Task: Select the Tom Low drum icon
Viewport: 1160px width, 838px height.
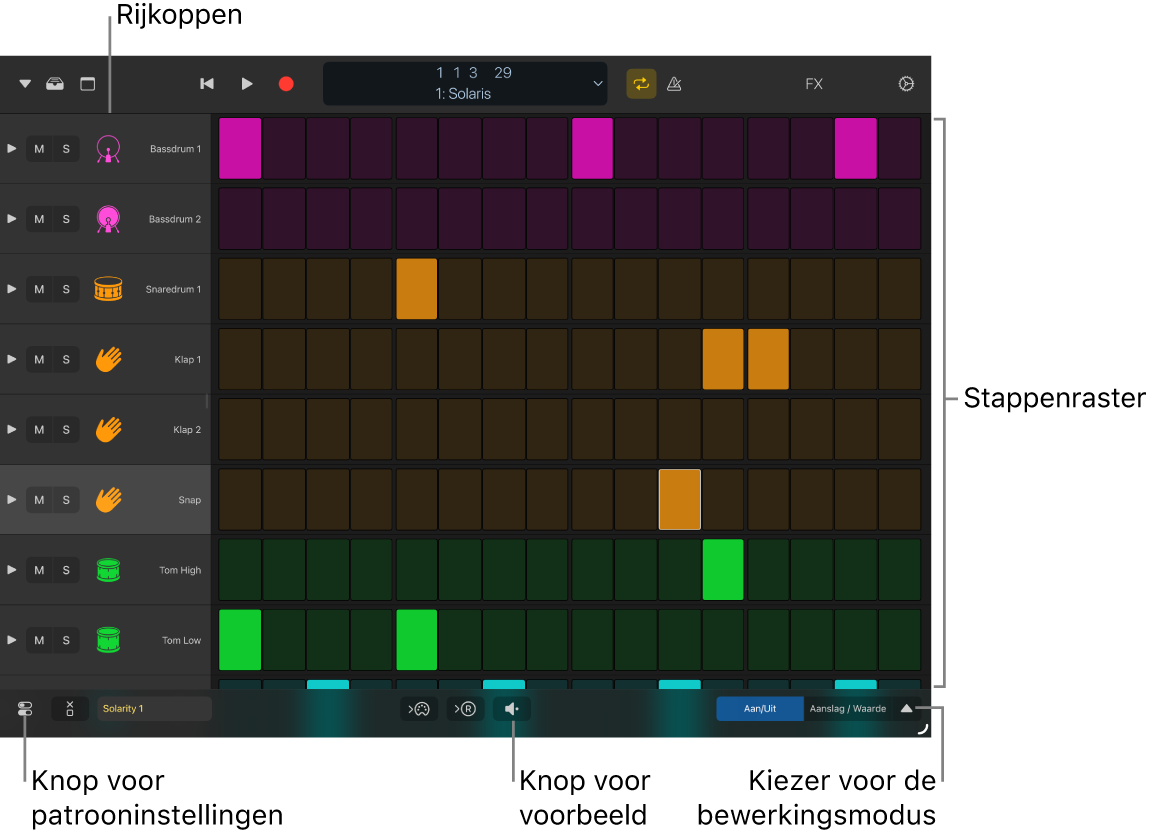Action: coord(108,640)
